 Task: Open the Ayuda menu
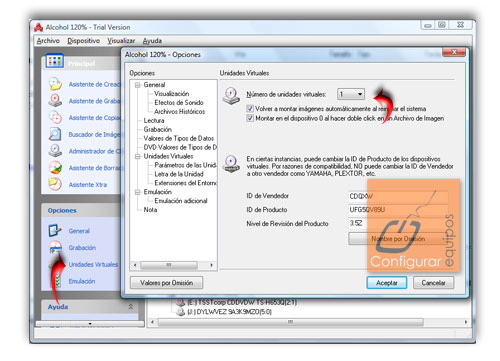152,41
